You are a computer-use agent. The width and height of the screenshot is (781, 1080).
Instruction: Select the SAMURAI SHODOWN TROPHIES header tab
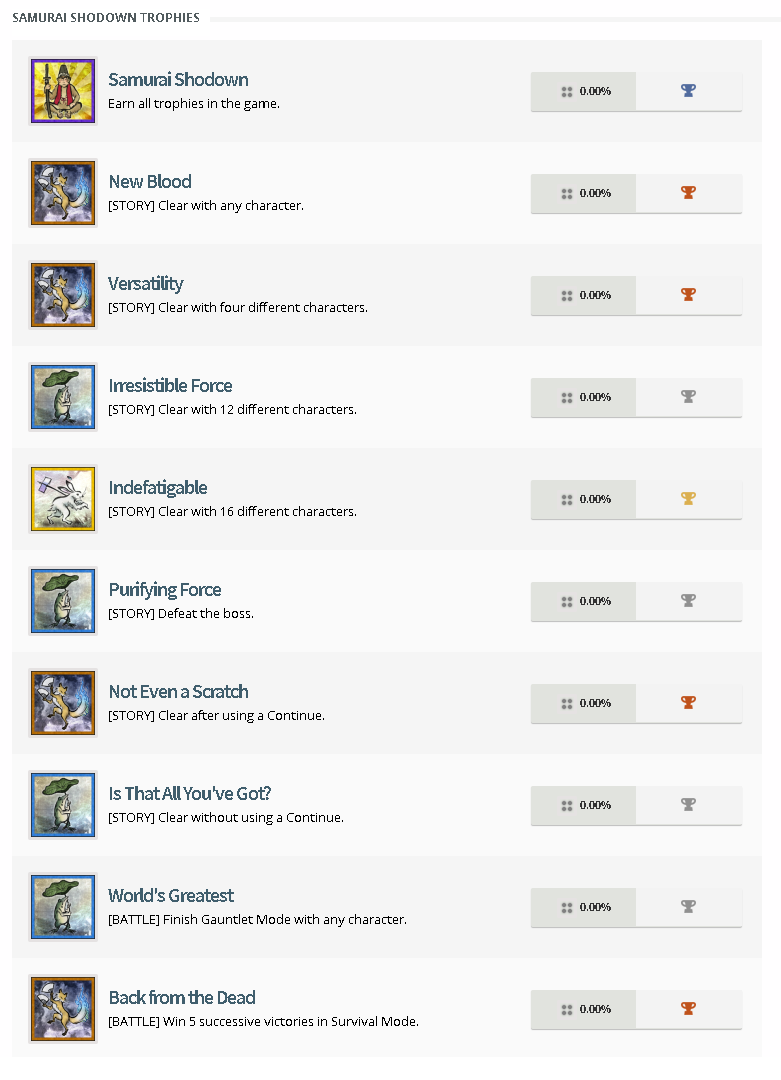coord(105,17)
